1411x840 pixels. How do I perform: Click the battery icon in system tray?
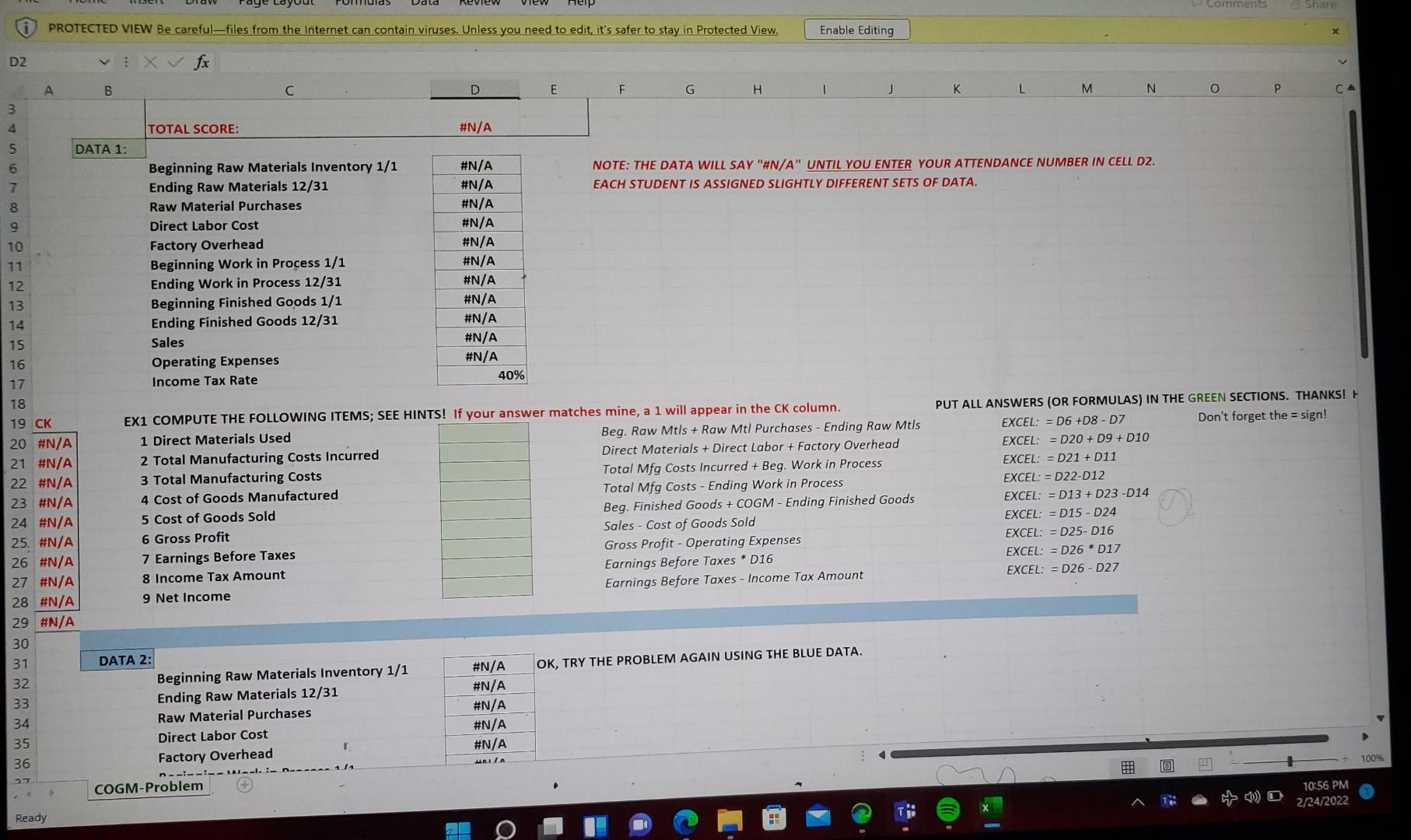[1275, 796]
